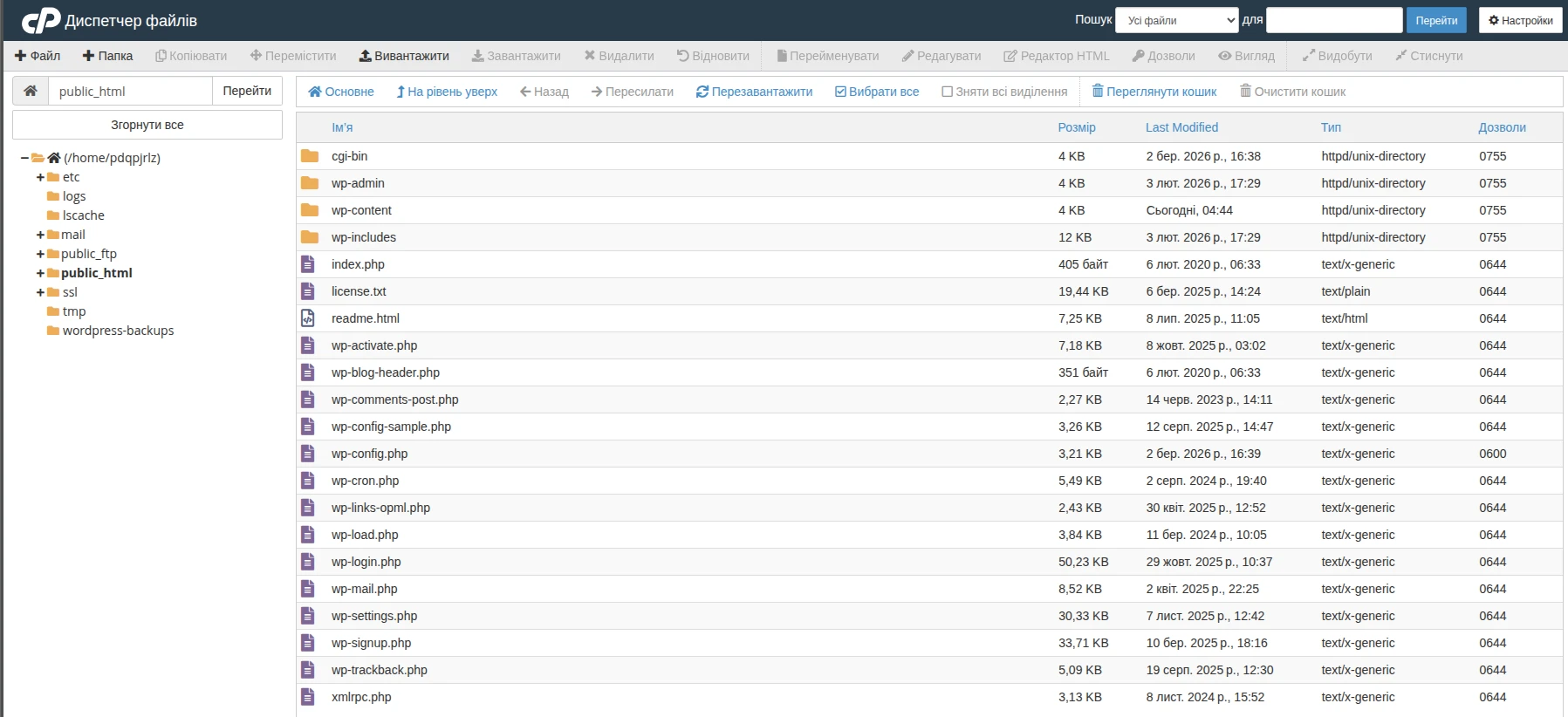Sort by Last Modified column header
This screenshot has width=1568, height=717.
1181,127
